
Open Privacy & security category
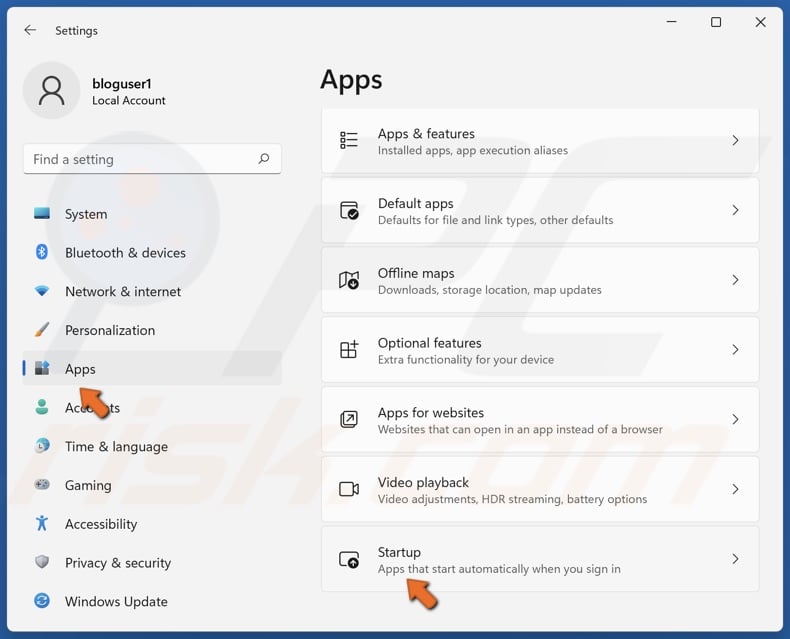click(152, 562)
